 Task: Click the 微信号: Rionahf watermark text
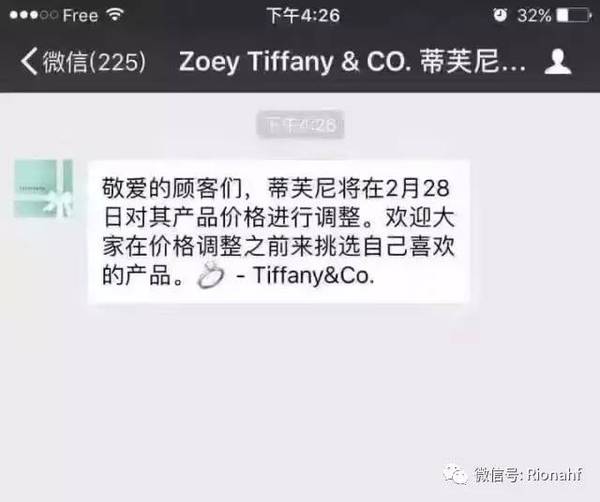click(x=528, y=474)
